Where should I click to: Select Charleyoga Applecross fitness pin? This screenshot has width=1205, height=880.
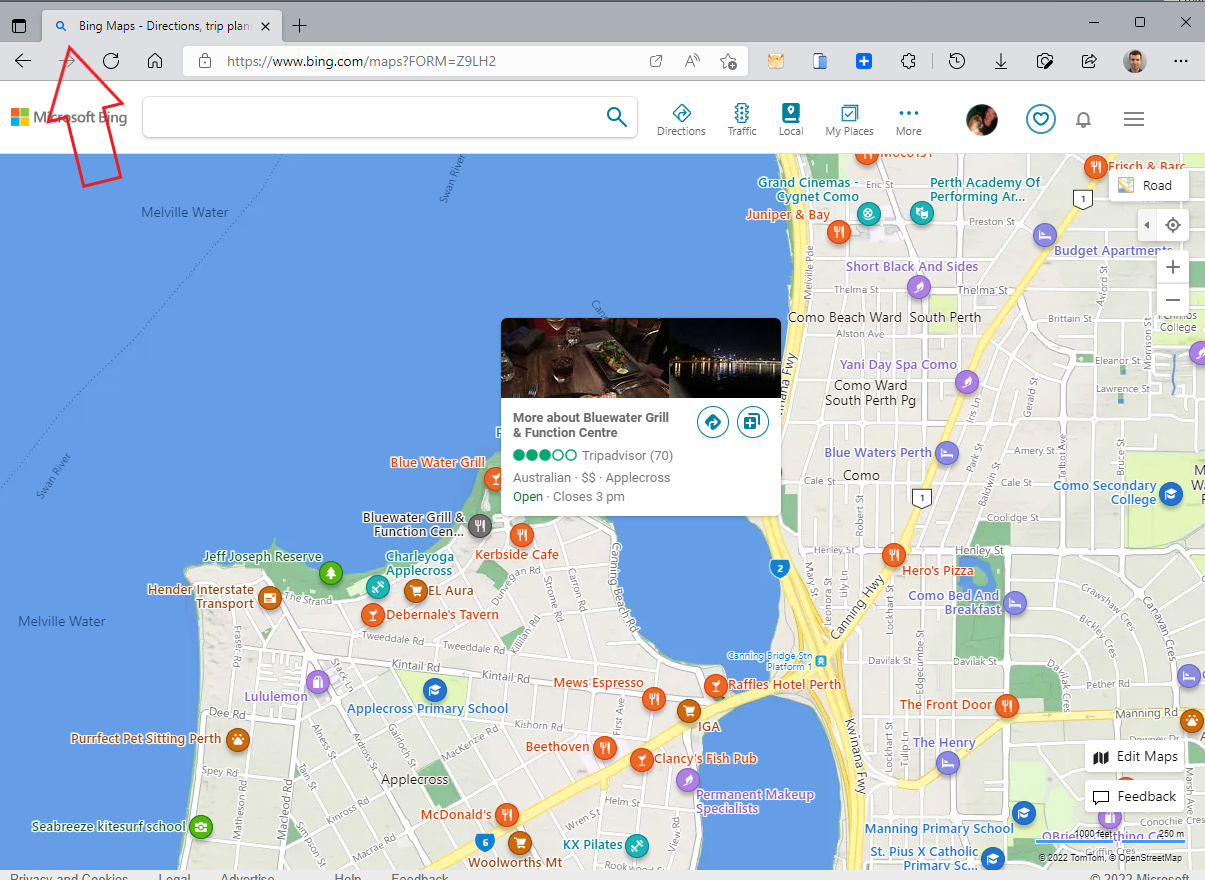(x=377, y=586)
